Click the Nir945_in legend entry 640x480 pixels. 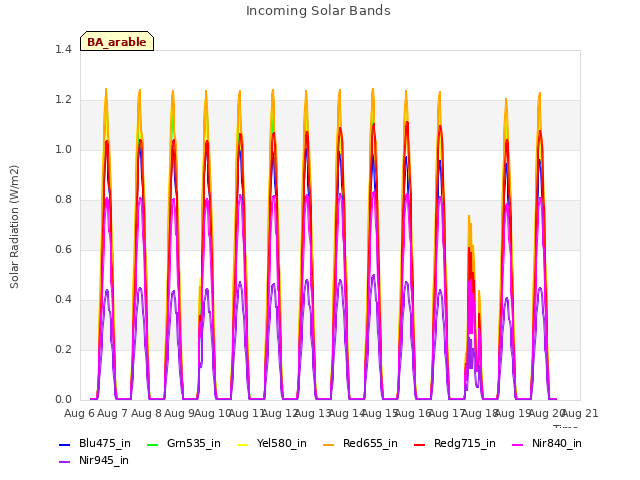94,461
